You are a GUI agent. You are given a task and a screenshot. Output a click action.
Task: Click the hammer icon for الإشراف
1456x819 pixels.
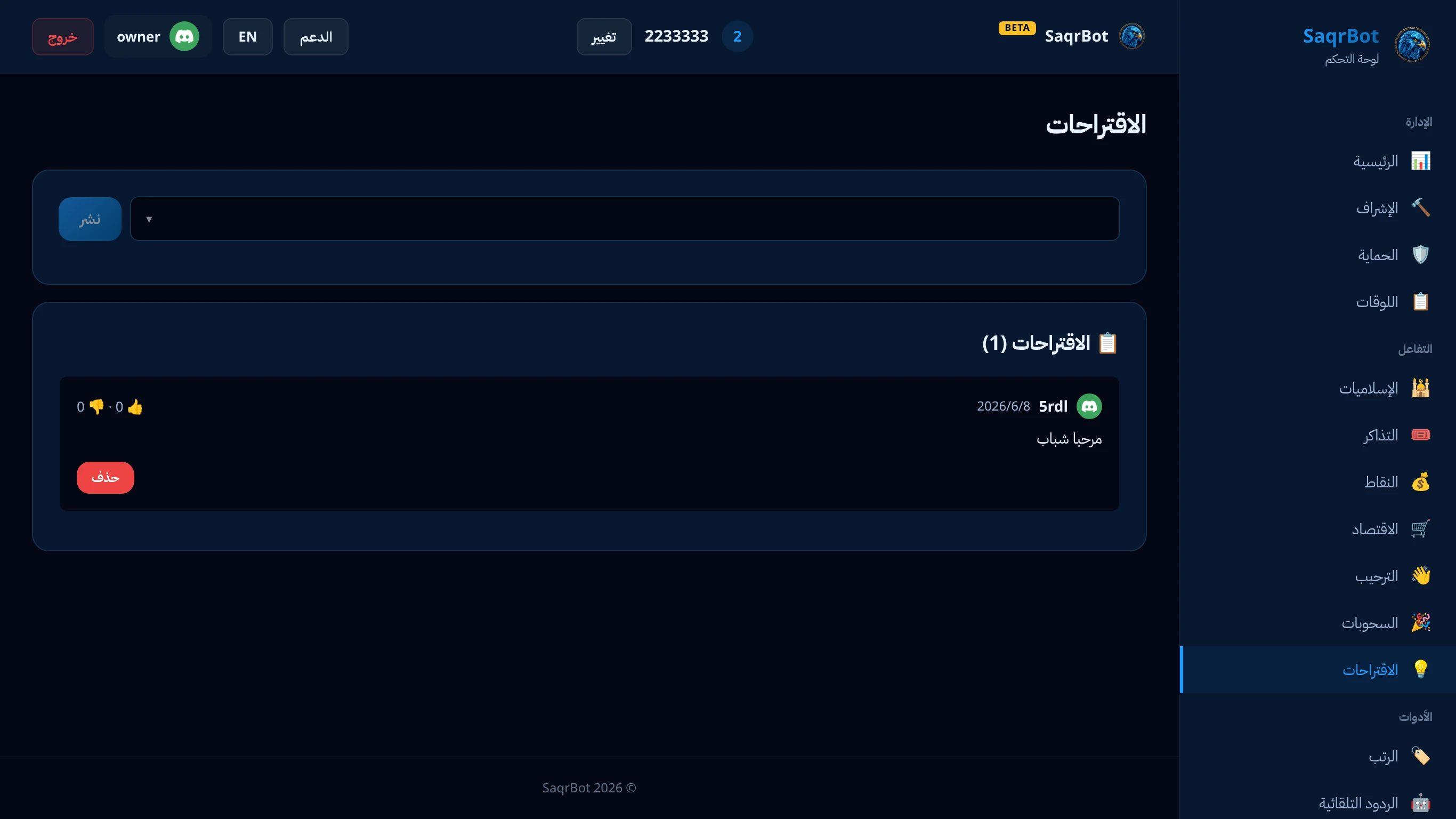click(x=1420, y=207)
